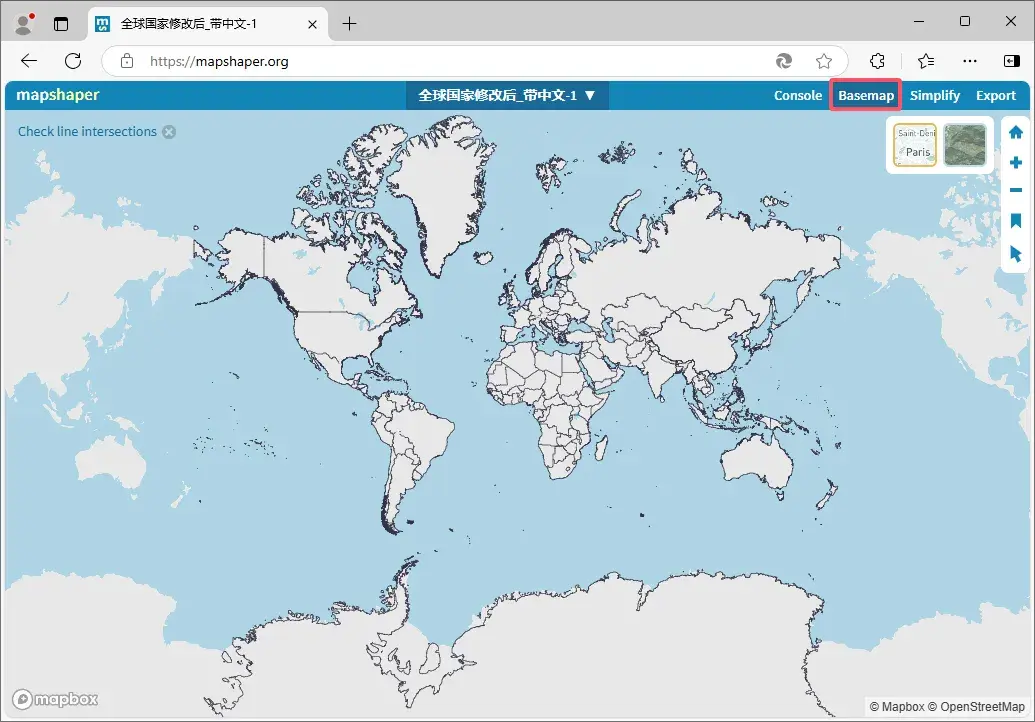Toggle the Basemap panel off
This screenshot has height=722, width=1035.
pos(866,95)
